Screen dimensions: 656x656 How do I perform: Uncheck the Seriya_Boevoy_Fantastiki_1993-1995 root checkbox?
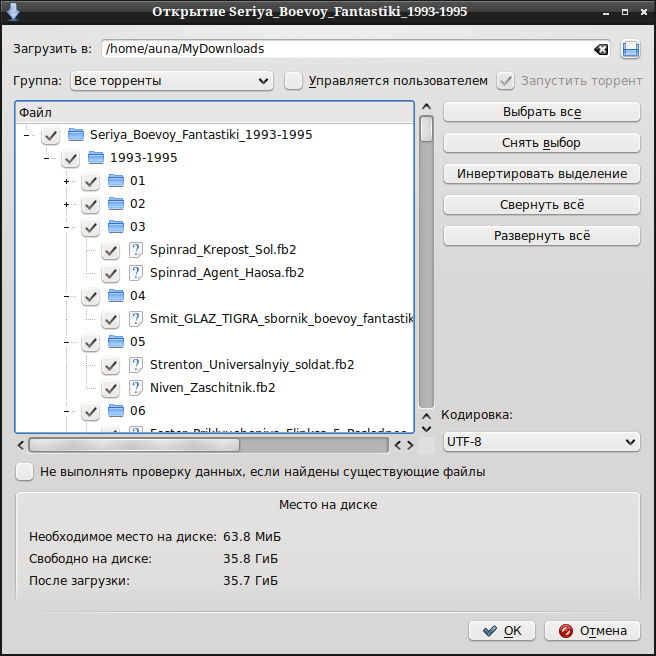click(x=50, y=136)
